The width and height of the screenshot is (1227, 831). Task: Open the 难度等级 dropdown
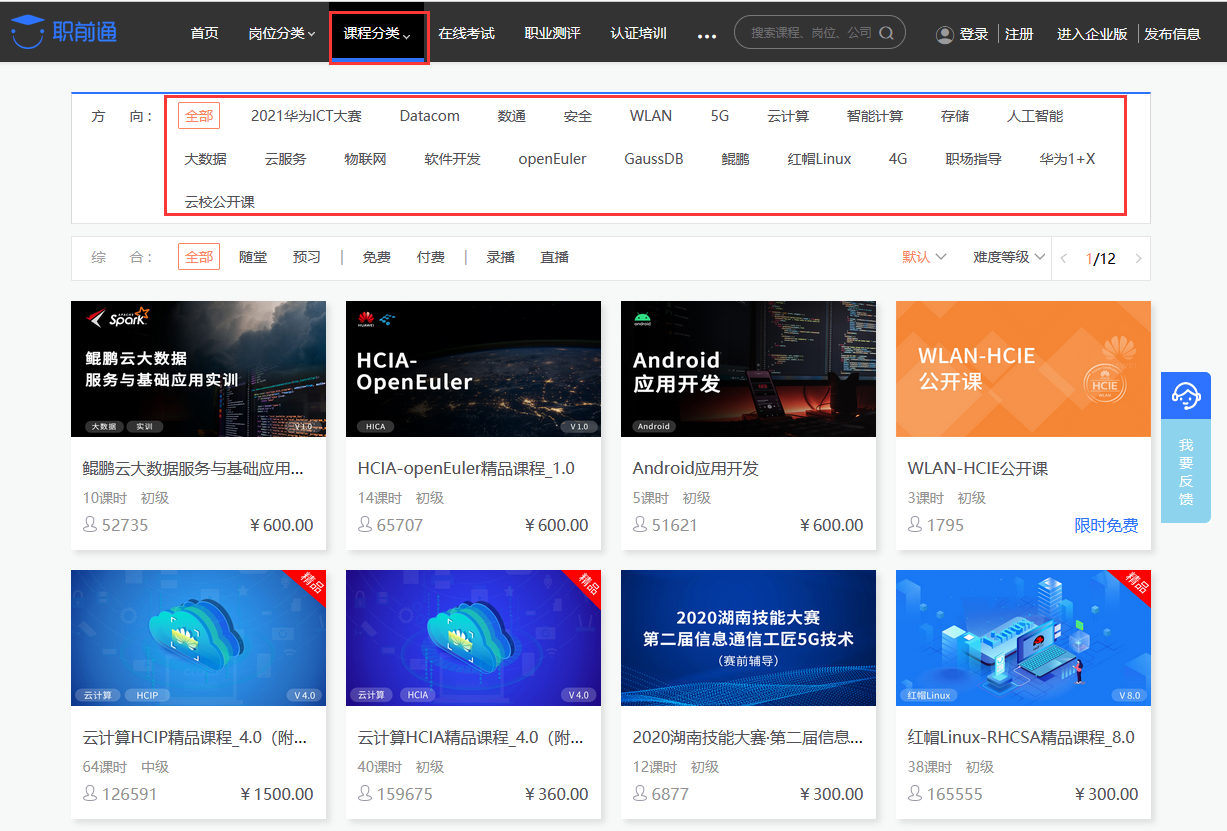click(x=1009, y=257)
